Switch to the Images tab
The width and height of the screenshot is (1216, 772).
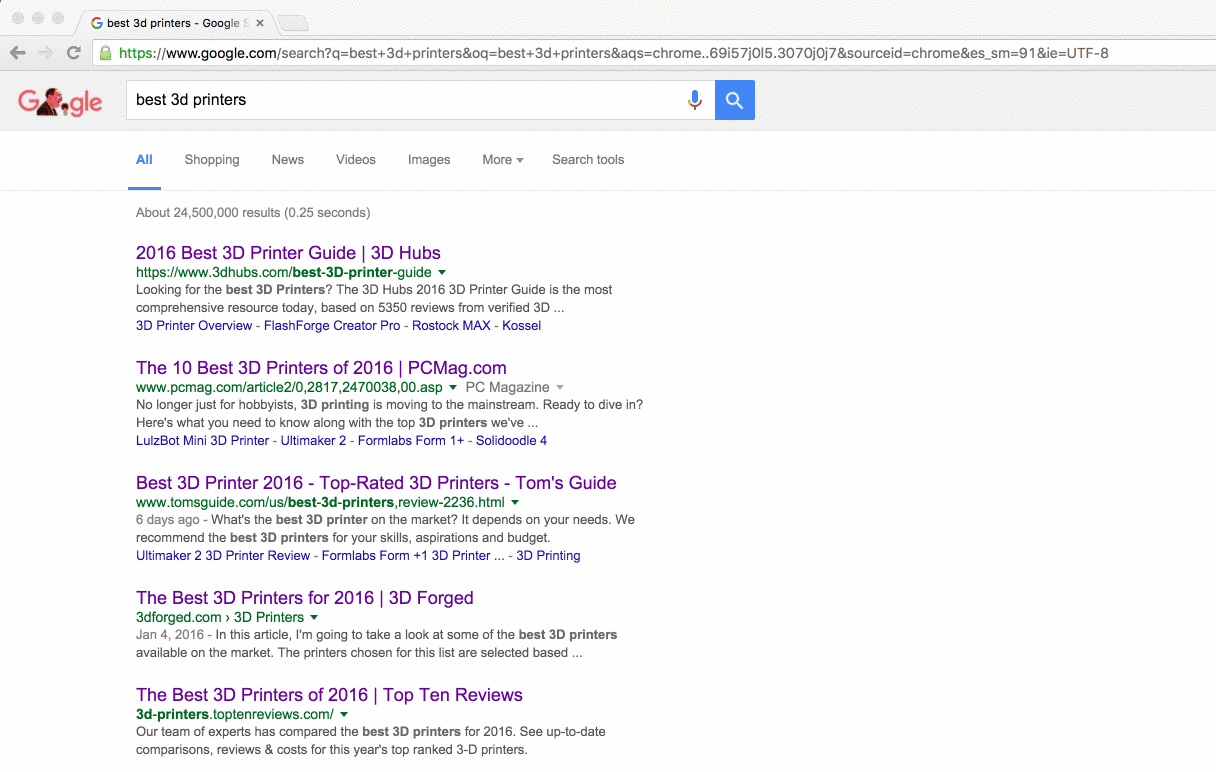(x=429, y=160)
